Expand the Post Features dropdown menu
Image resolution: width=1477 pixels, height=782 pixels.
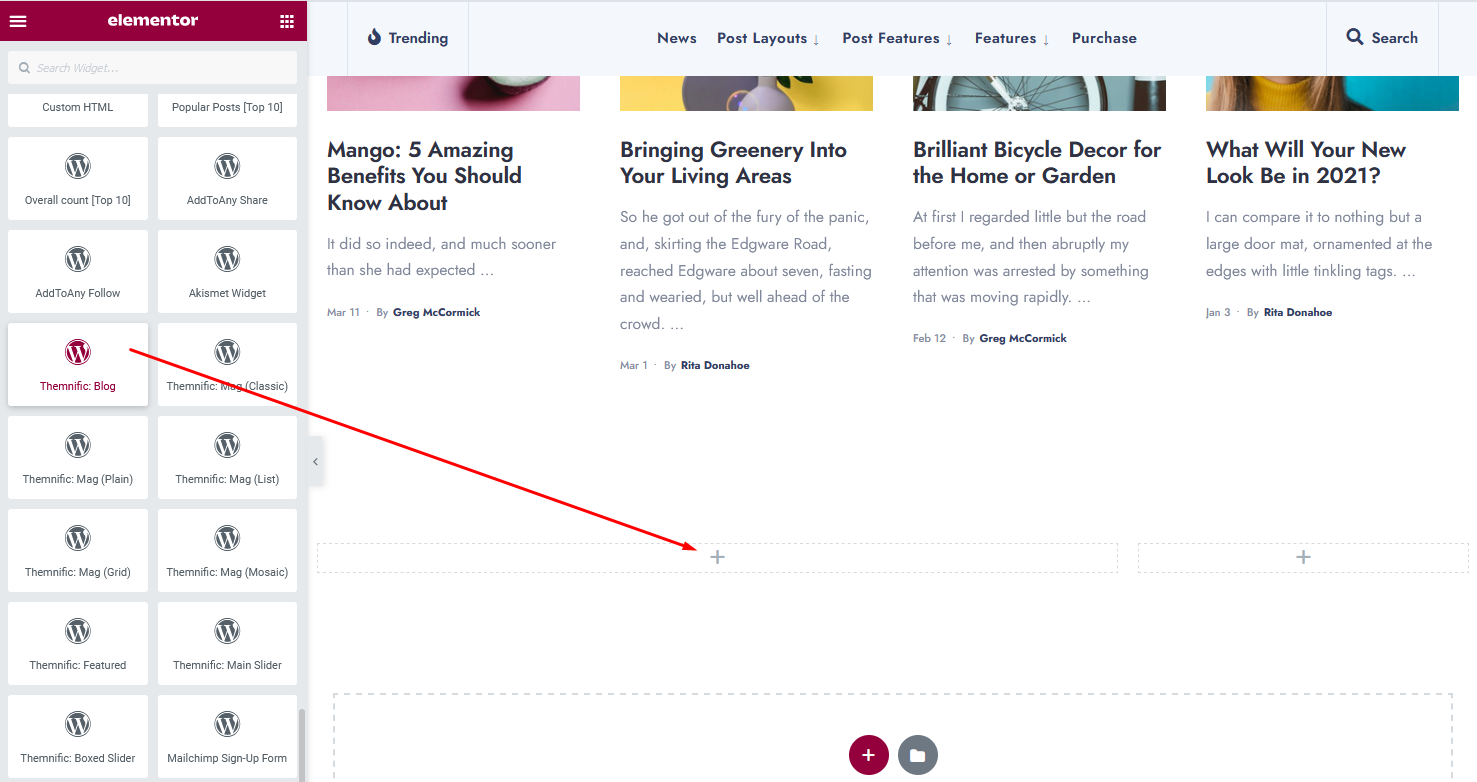[x=897, y=38]
